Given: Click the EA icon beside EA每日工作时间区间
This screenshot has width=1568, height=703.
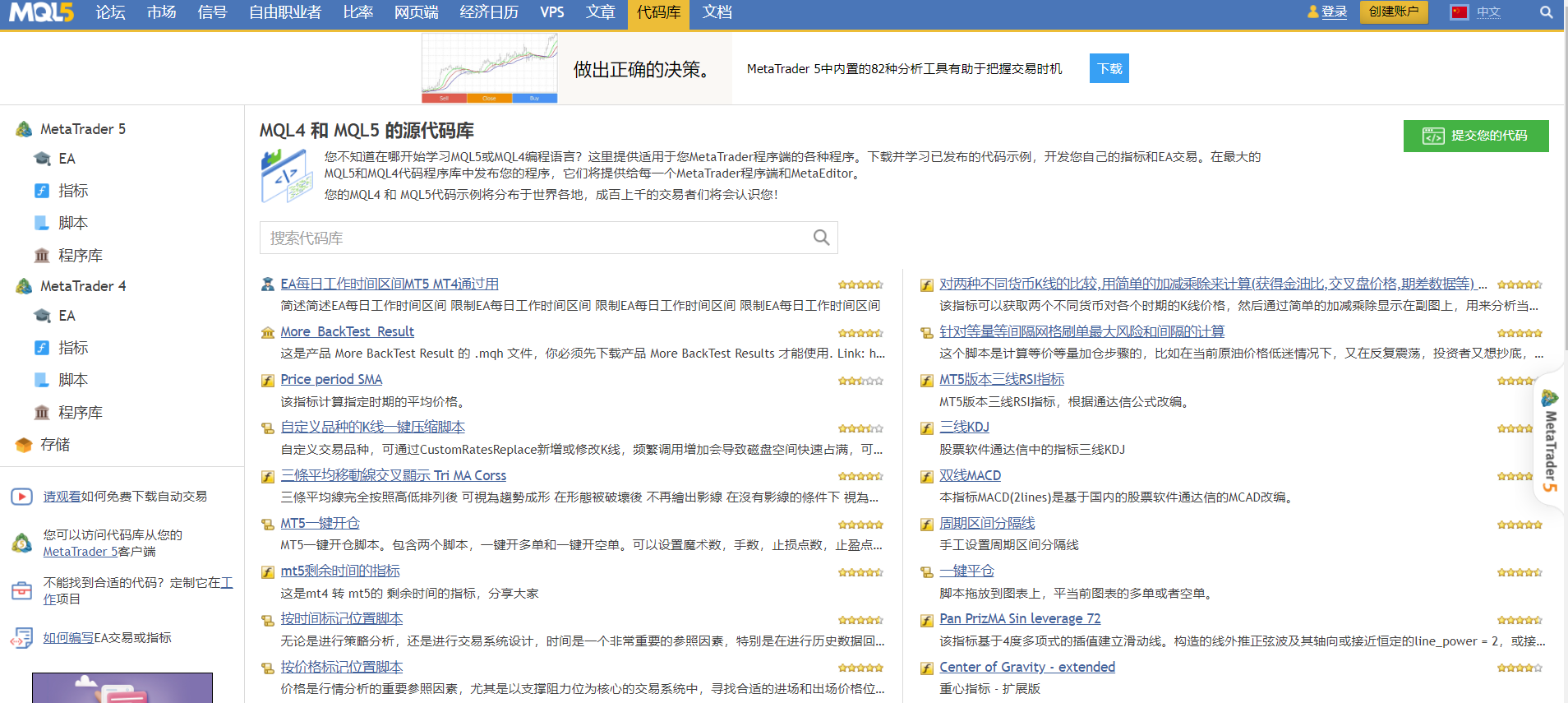Looking at the screenshot, I should (268, 284).
